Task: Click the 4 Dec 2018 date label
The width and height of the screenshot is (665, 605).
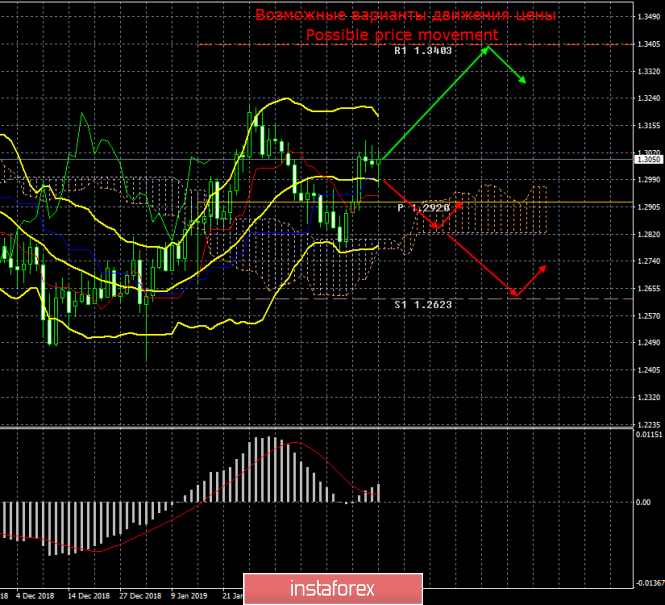Action: coord(35,596)
